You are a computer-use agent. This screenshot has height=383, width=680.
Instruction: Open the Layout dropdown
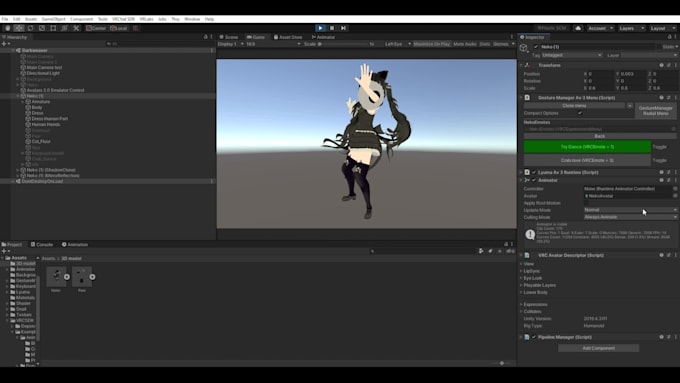662,28
